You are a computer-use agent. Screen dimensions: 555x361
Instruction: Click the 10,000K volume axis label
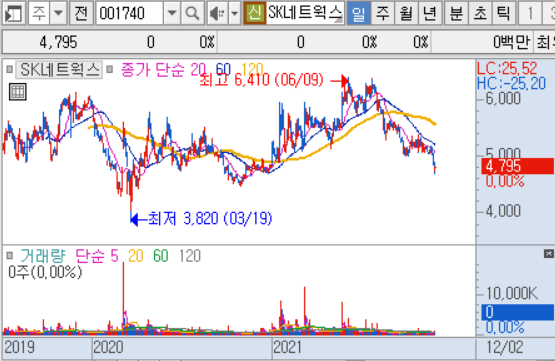pyautogui.click(x=512, y=293)
